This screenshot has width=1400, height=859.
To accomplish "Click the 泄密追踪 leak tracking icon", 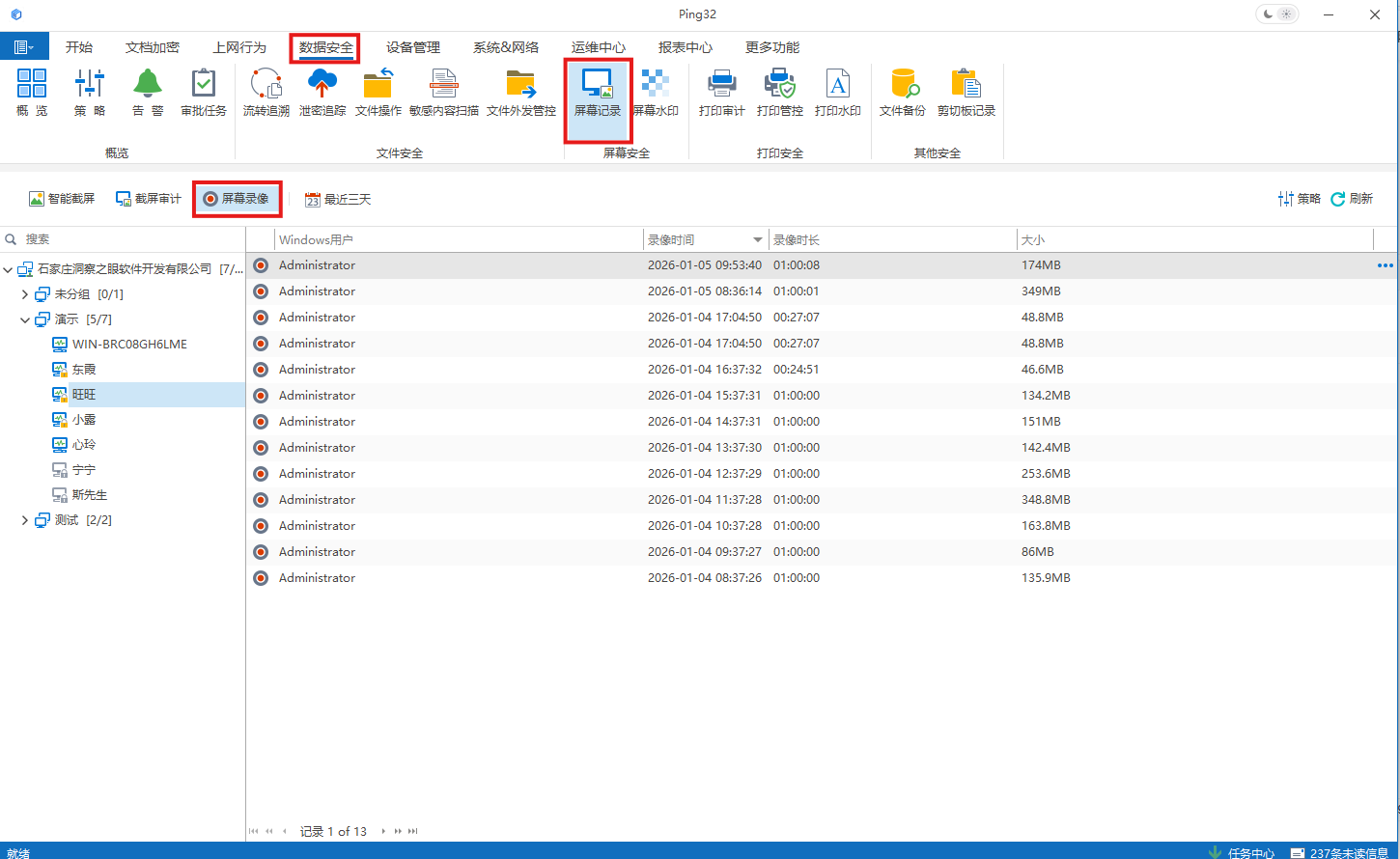I will coord(322,94).
